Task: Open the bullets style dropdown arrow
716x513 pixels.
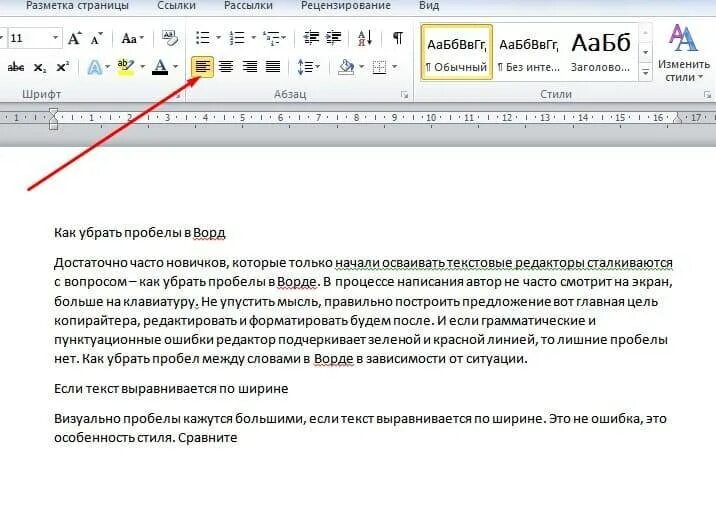Action: (x=218, y=38)
